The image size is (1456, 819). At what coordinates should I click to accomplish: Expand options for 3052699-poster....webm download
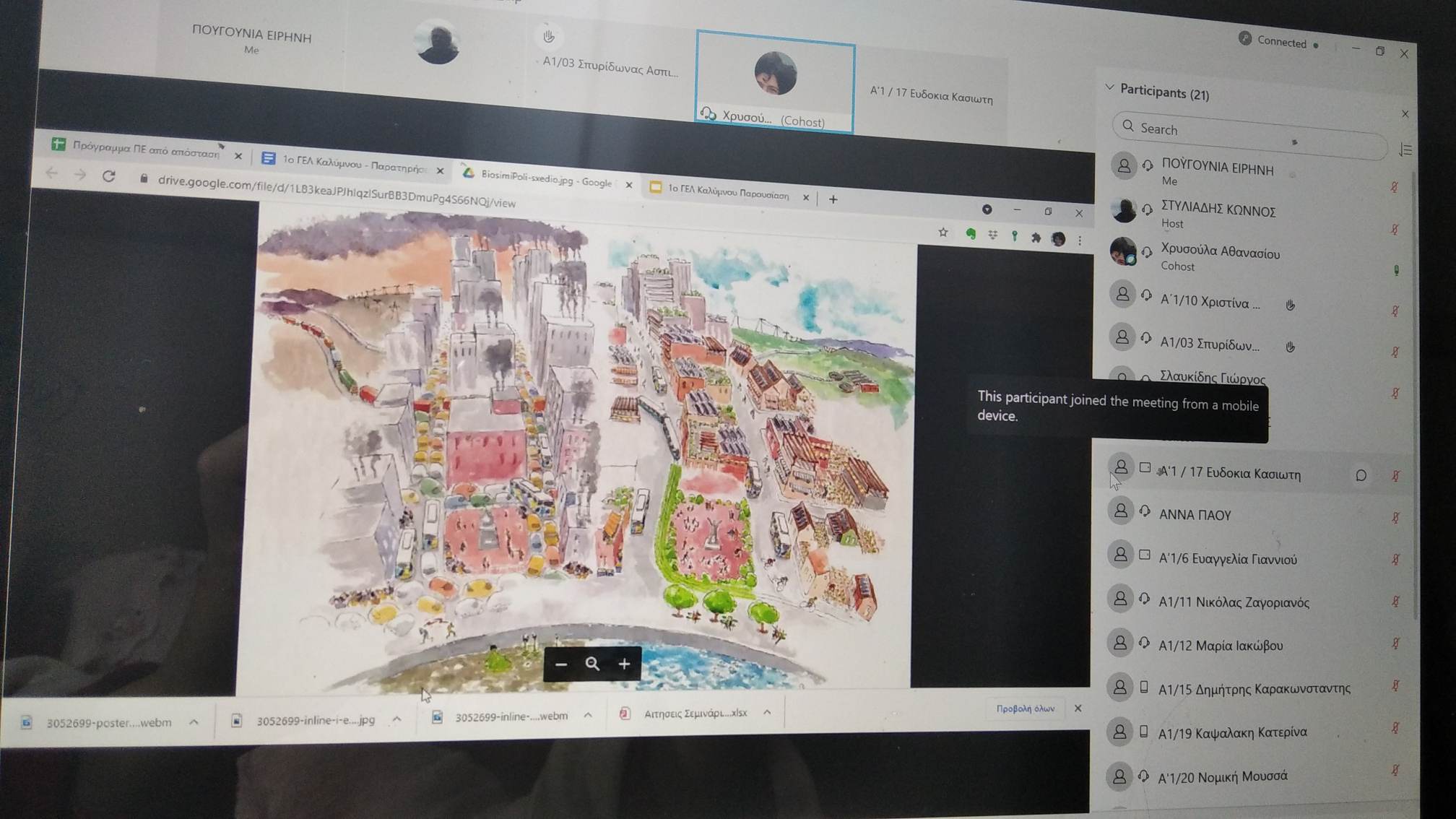(x=194, y=721)
